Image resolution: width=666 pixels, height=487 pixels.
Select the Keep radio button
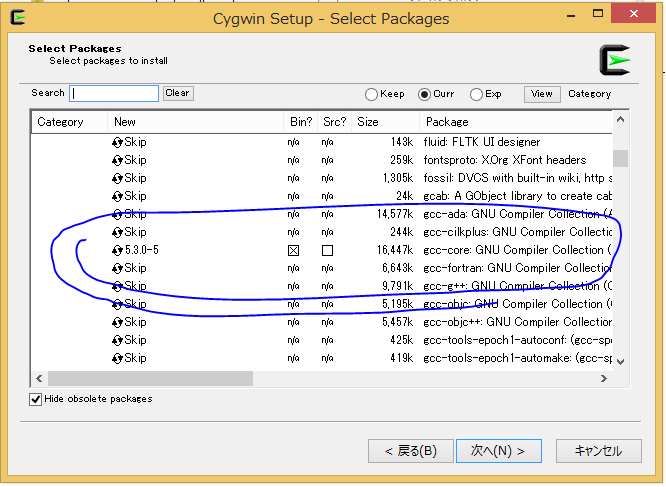tap(371, 94)
